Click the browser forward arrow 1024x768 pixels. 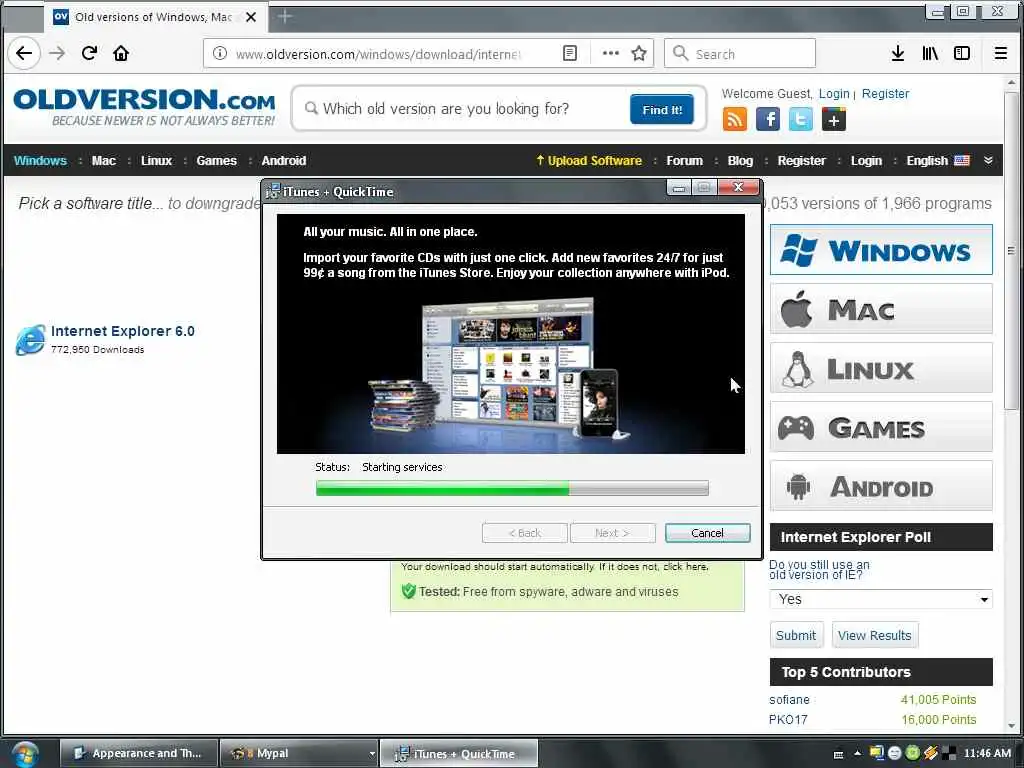(x=57, y=53)
